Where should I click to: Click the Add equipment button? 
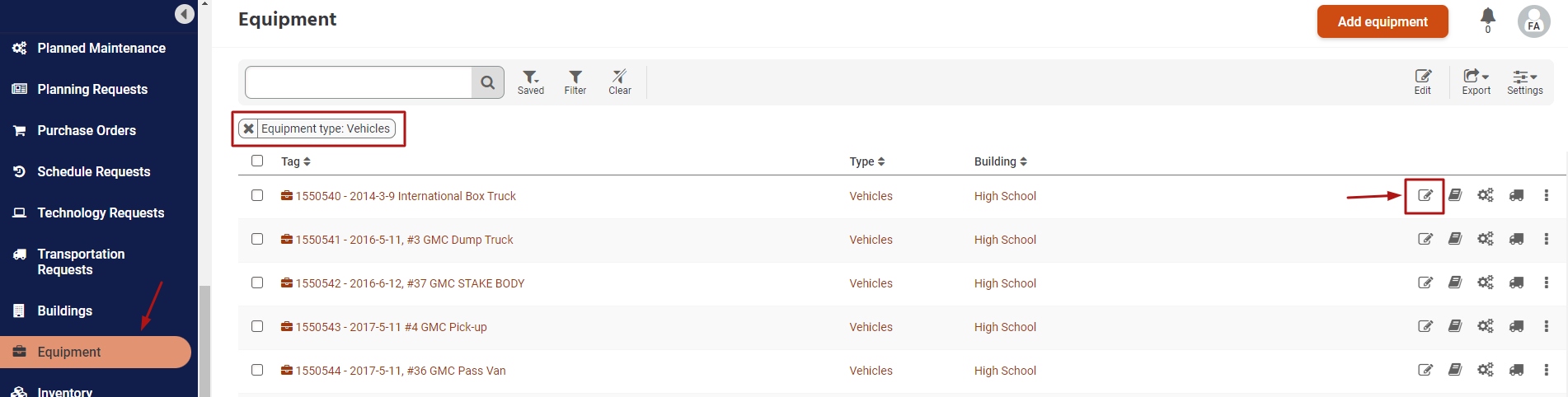point(1383,21)
